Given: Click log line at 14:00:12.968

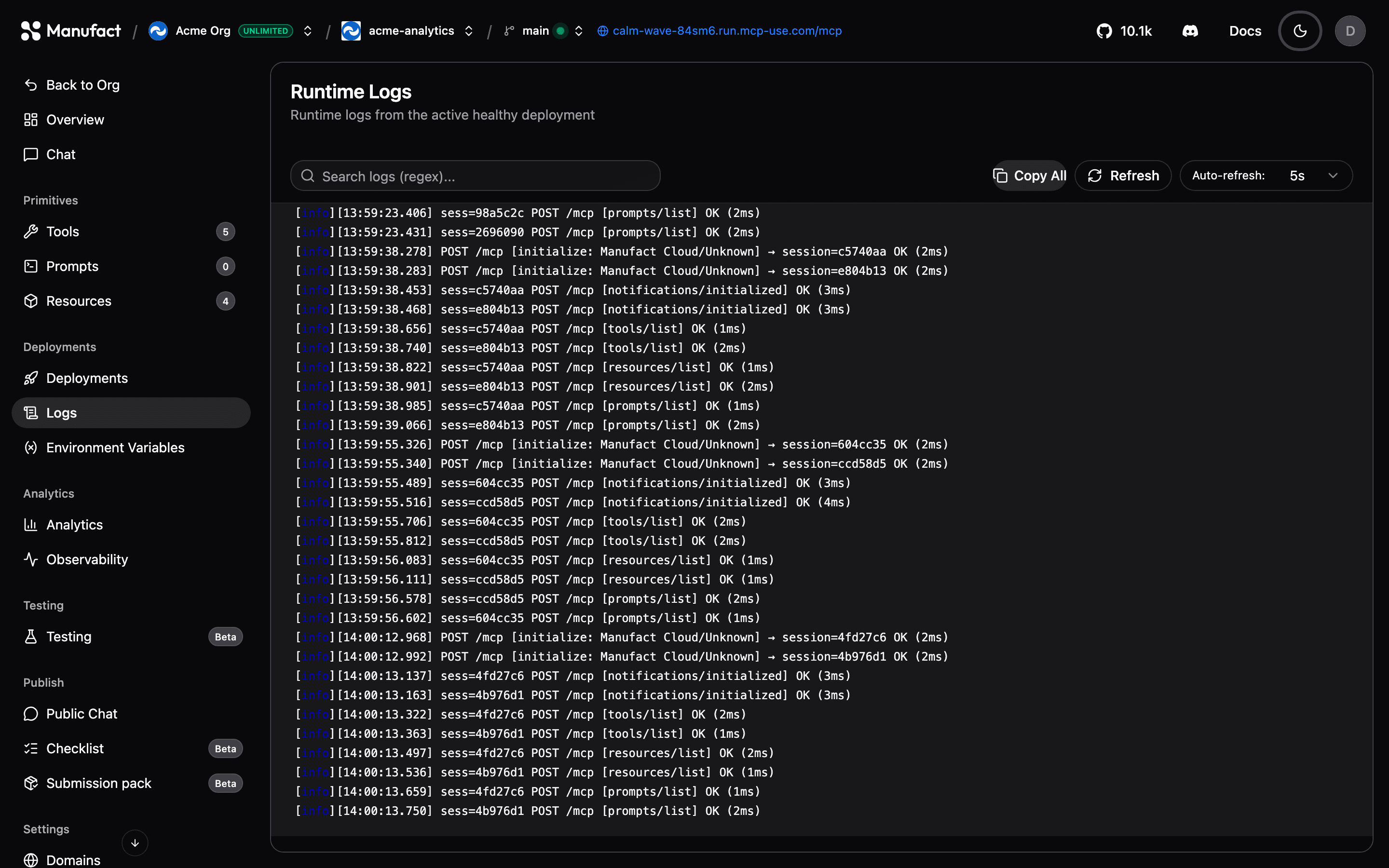Looking at the screenshot, I should click(622, 637).
